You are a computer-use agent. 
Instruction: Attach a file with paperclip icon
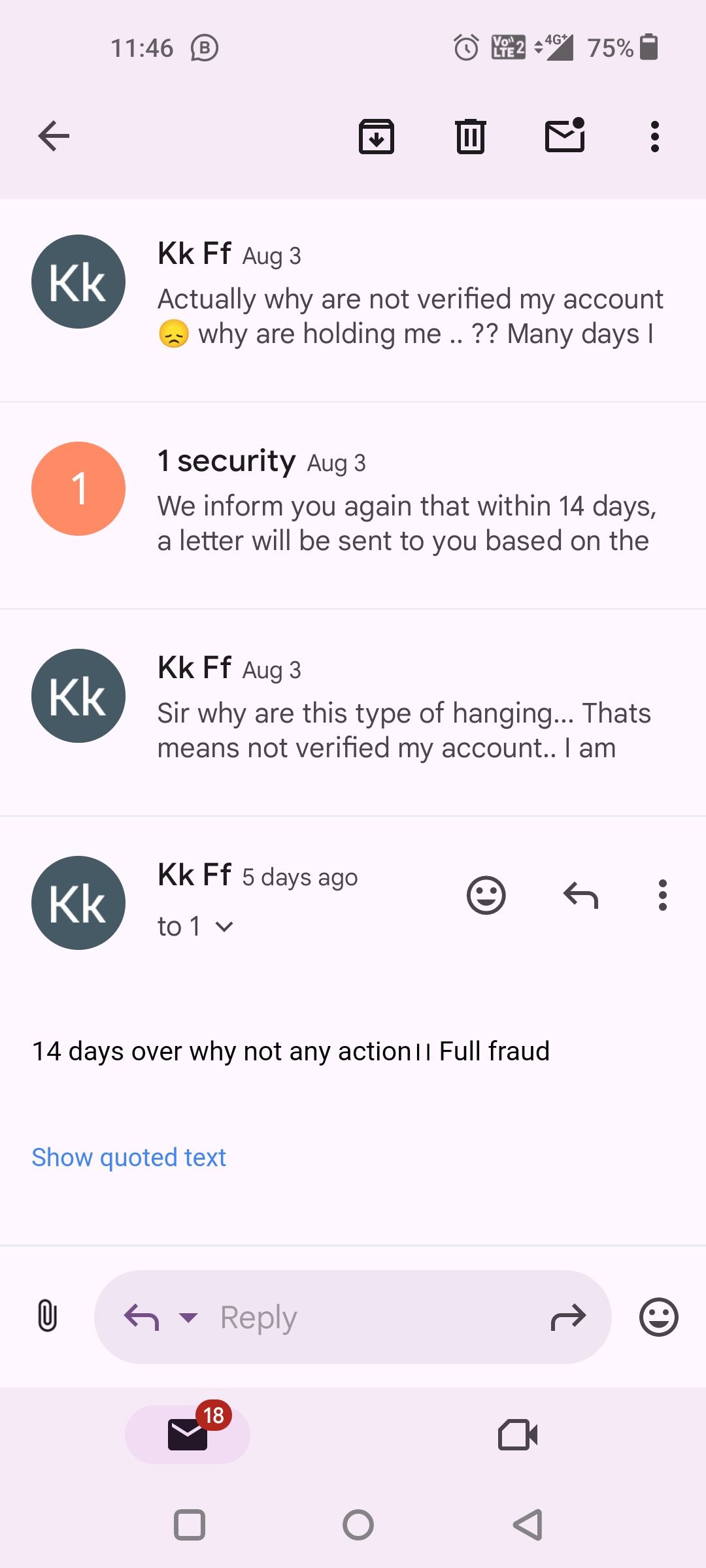[x=47, y=1316]
